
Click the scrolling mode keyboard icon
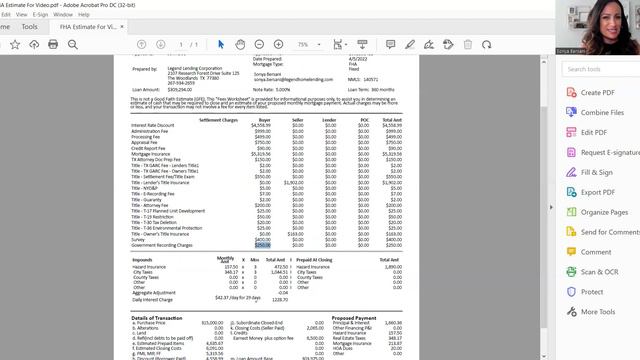pyautogui.click(x=362, y=44)
